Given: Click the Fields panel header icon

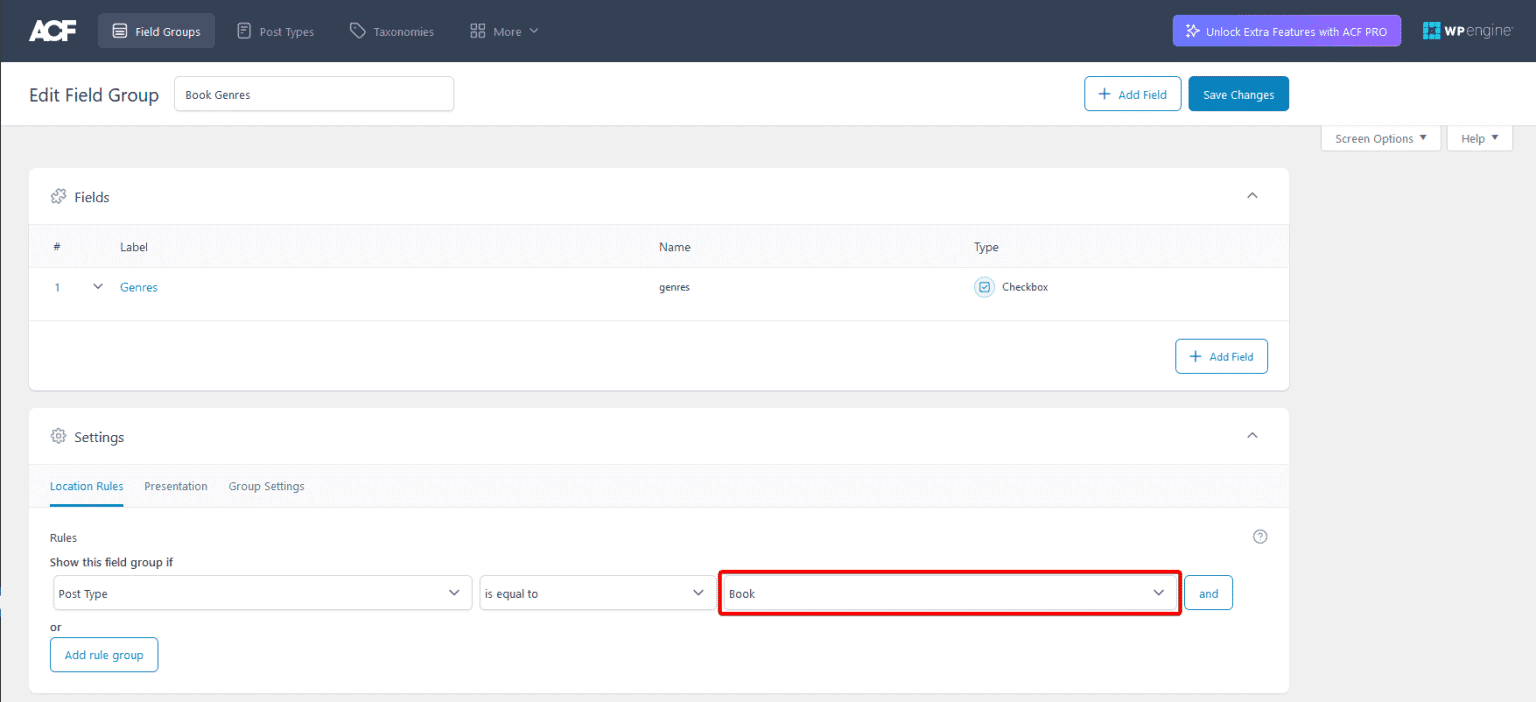Looking at the screenshot, I should (x=59, y=196).
